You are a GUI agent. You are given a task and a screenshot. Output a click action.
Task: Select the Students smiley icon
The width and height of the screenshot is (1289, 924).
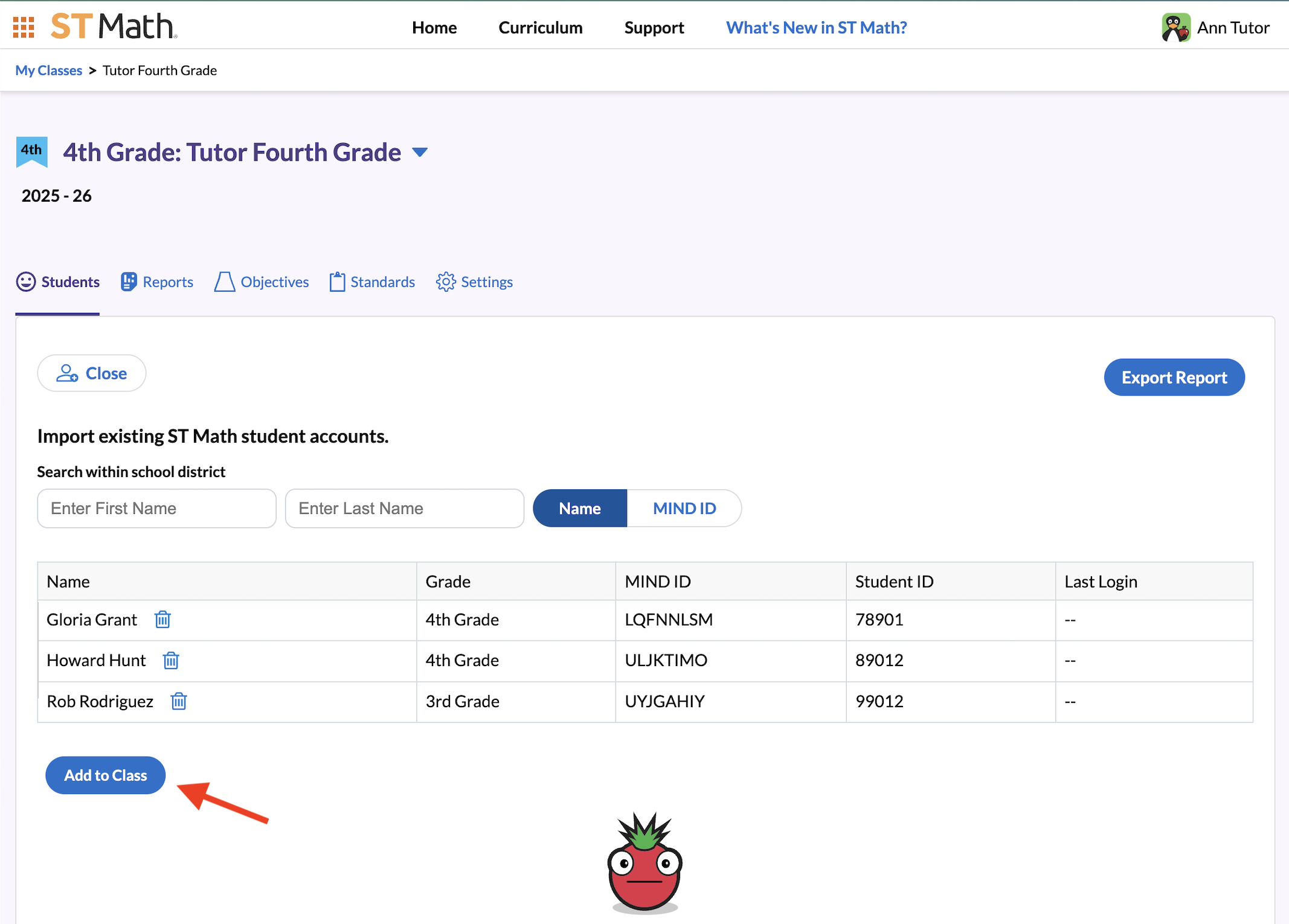[27, 281]
